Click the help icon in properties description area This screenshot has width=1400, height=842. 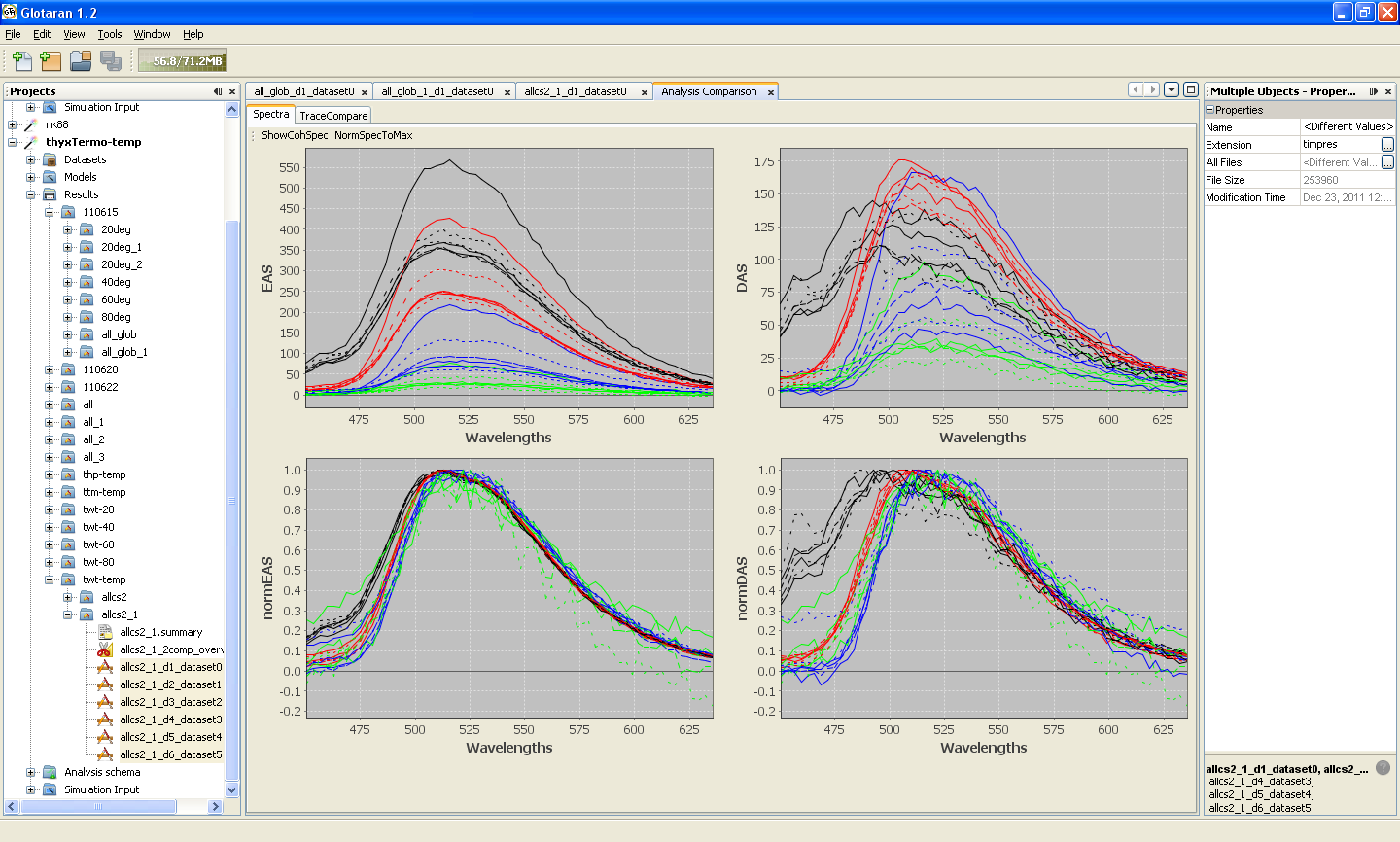(1383, 767)
